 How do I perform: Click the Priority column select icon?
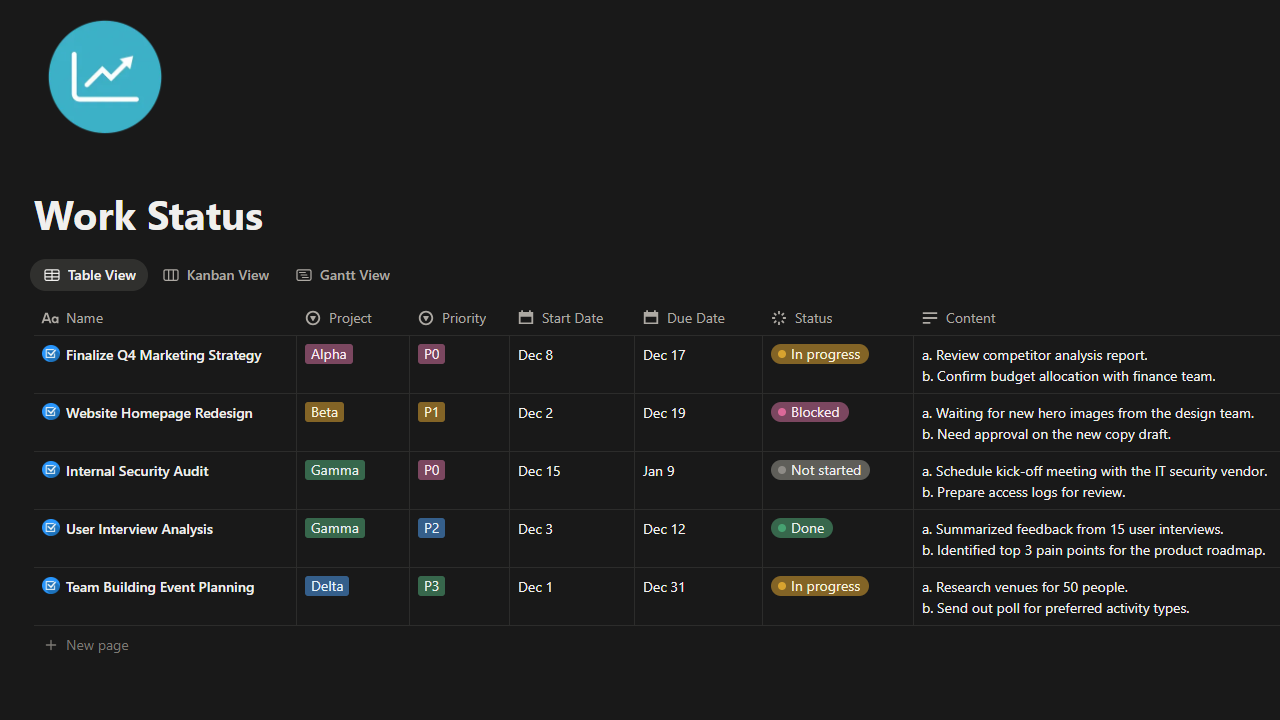(x=426, y=318)
